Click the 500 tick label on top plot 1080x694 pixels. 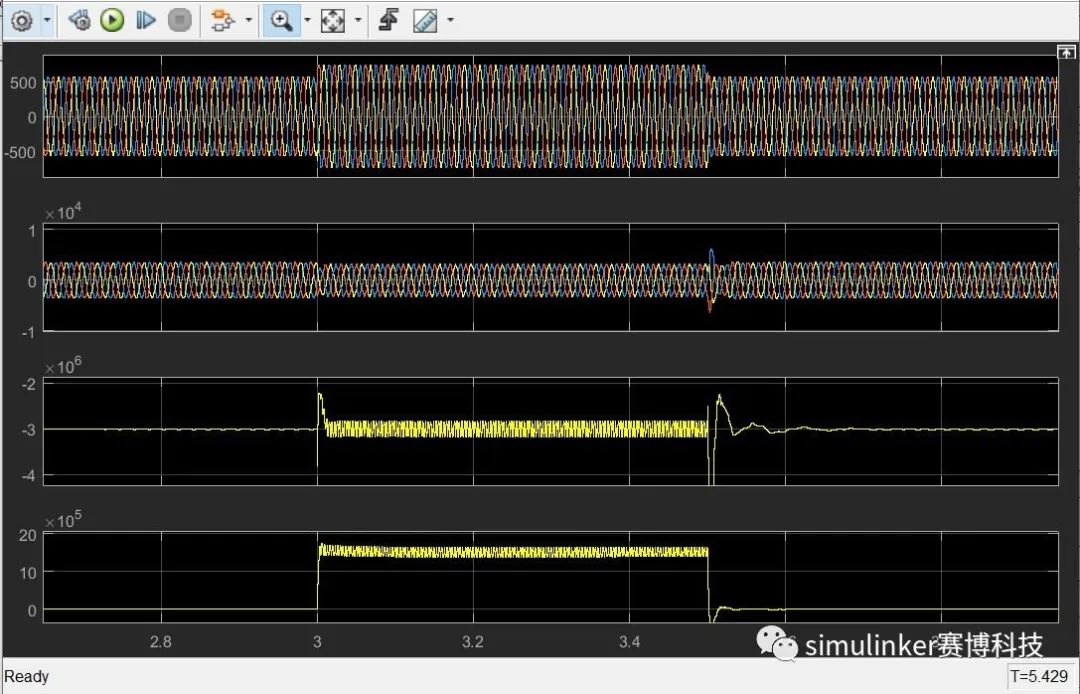(x=23, y=83)
